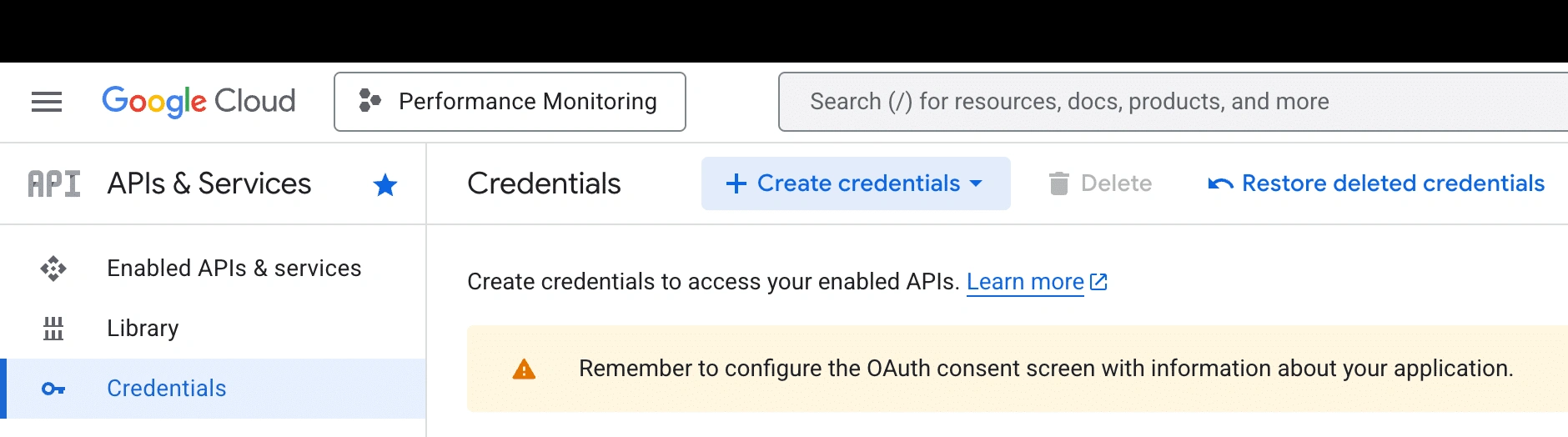Click the plus icon on Create credentials
Screen dimensions: 1568x437
(736, 183)
